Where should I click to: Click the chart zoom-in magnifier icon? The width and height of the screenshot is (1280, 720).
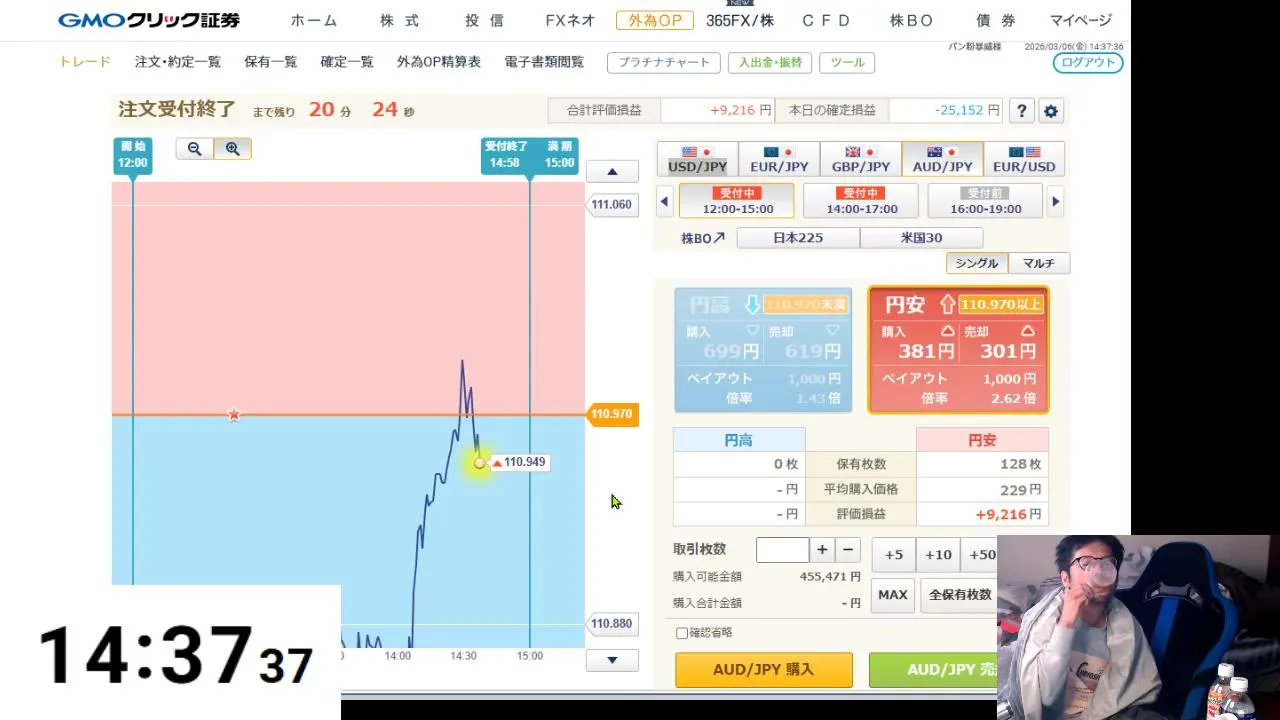tap(232, 149)
